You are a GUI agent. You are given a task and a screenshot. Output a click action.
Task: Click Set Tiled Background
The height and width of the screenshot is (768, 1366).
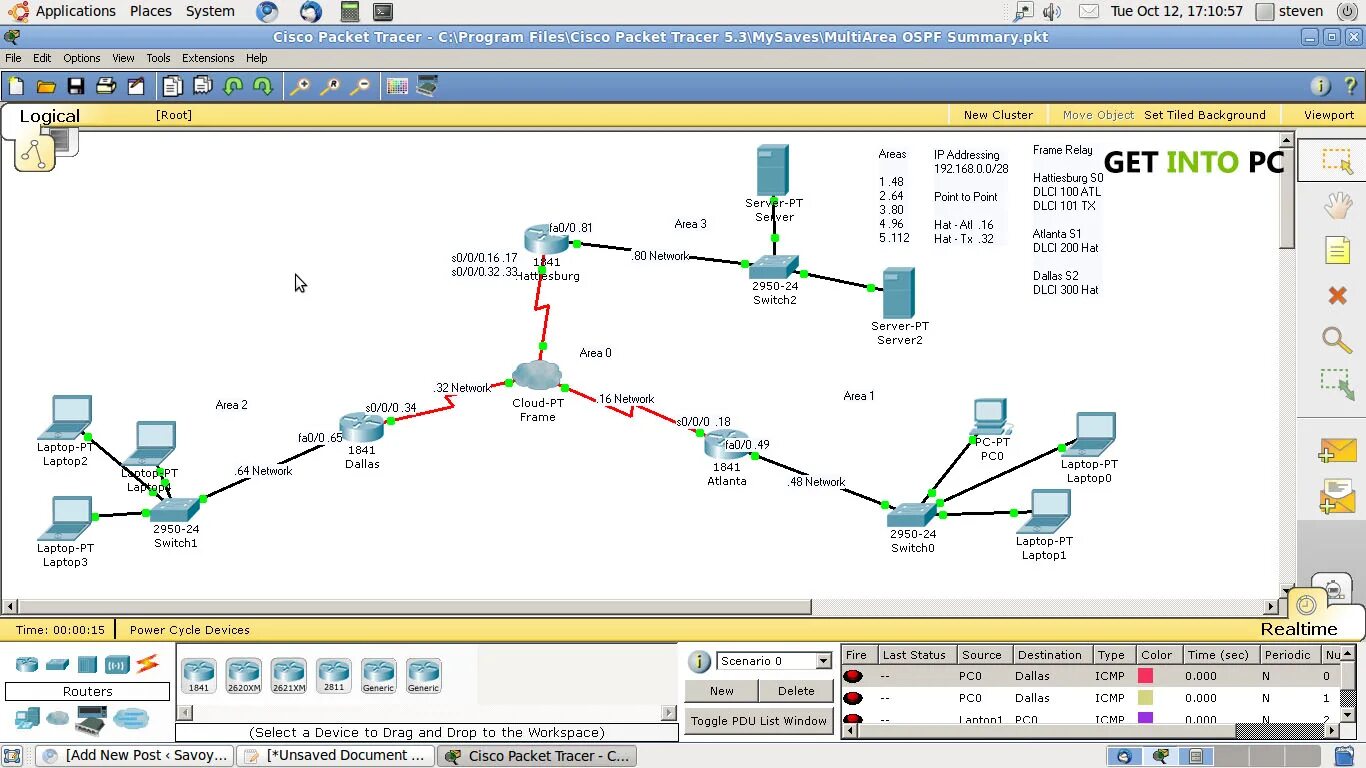click(1205, 115)
